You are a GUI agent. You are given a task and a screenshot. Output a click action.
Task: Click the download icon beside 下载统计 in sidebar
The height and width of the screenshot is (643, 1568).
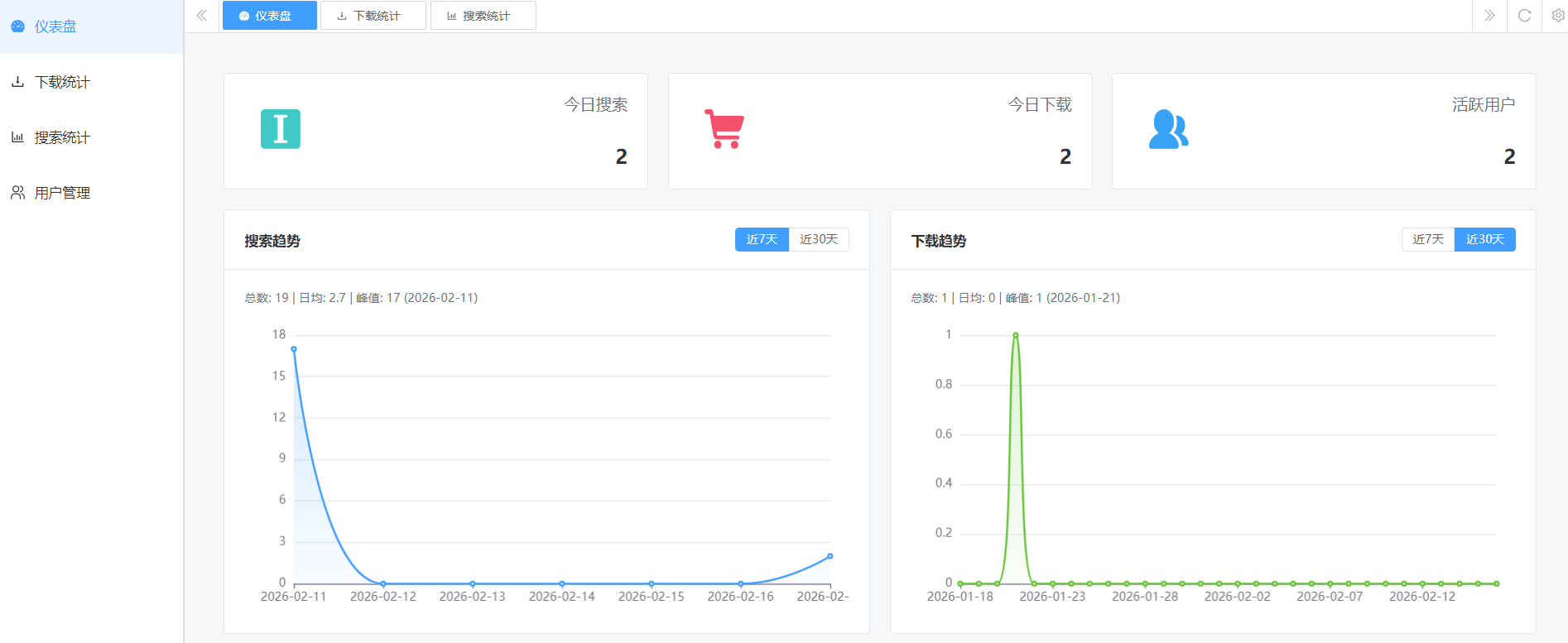[x=17, y=82]
